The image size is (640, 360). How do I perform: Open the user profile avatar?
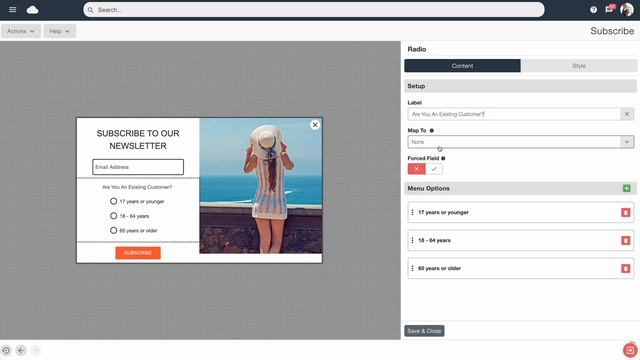point(627,9)
